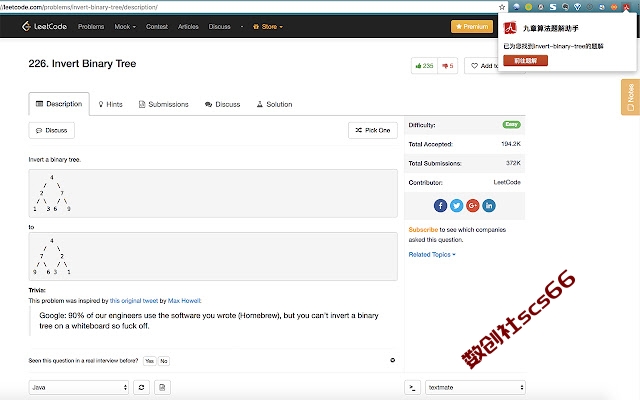Viewport: 640px width, 400px height.
Task: Share the problem on Twitter
Action: [456, 205]
